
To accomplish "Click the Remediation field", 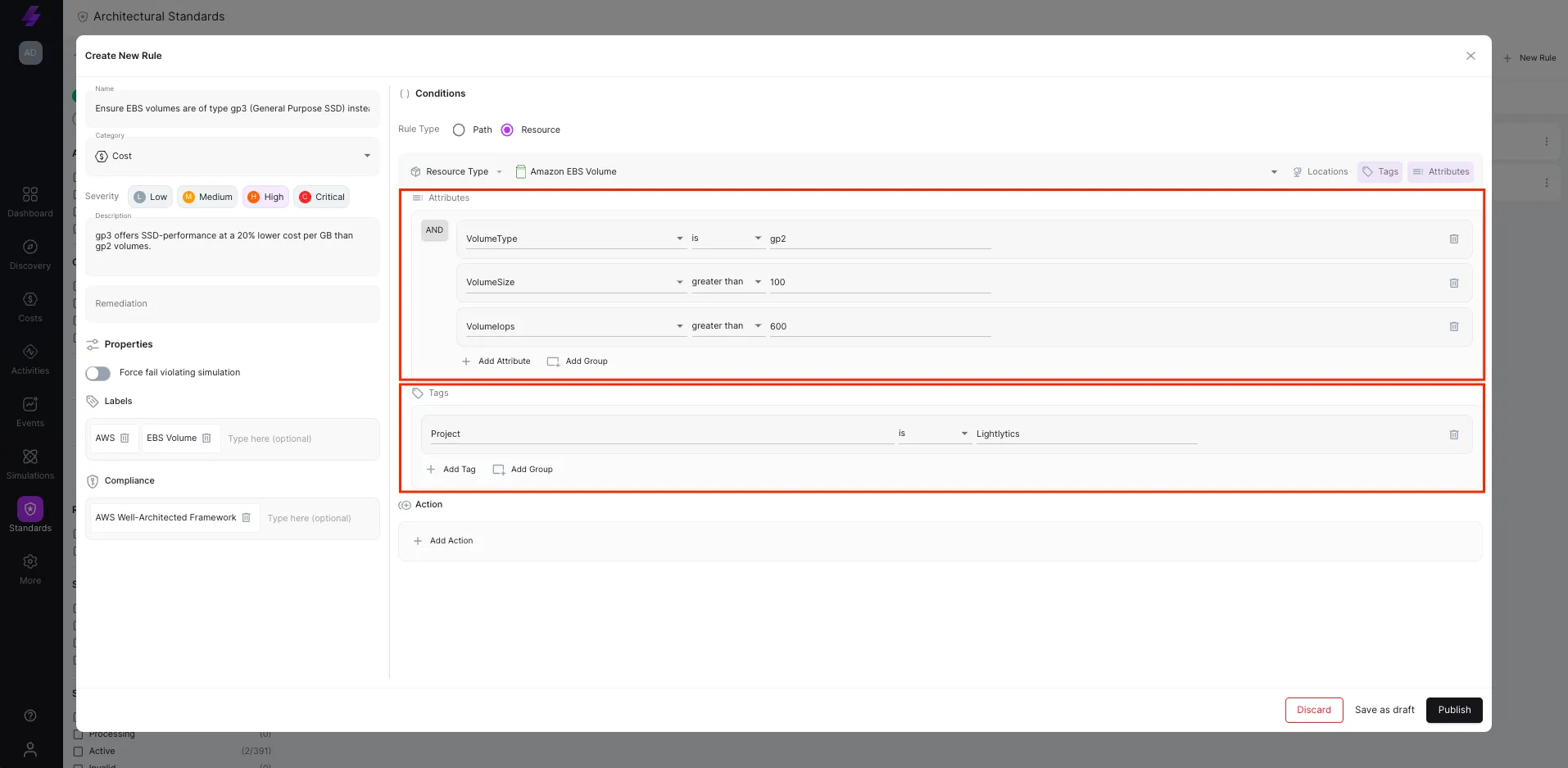I will pyautogui.click(x=233, y=304).
